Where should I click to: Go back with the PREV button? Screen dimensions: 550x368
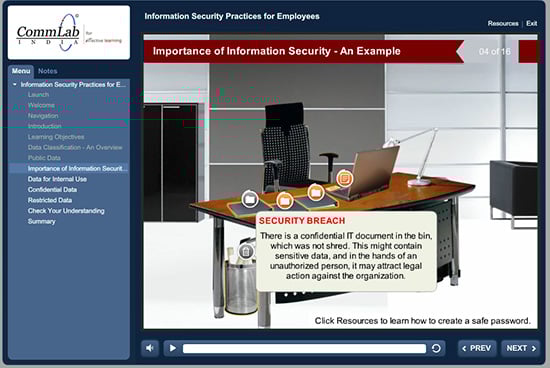tap(477, 348)
